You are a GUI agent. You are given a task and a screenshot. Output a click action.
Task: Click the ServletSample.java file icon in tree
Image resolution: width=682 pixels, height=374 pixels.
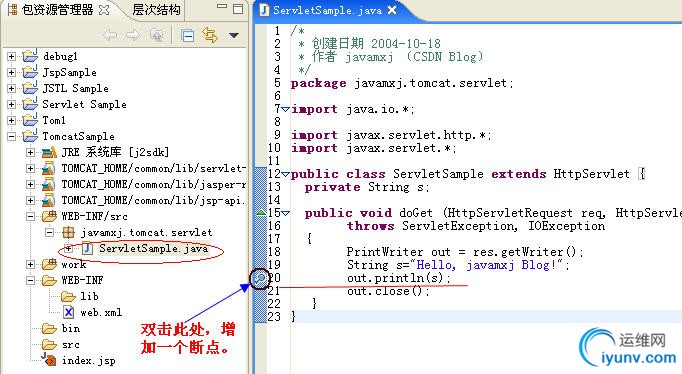(87, 248)
